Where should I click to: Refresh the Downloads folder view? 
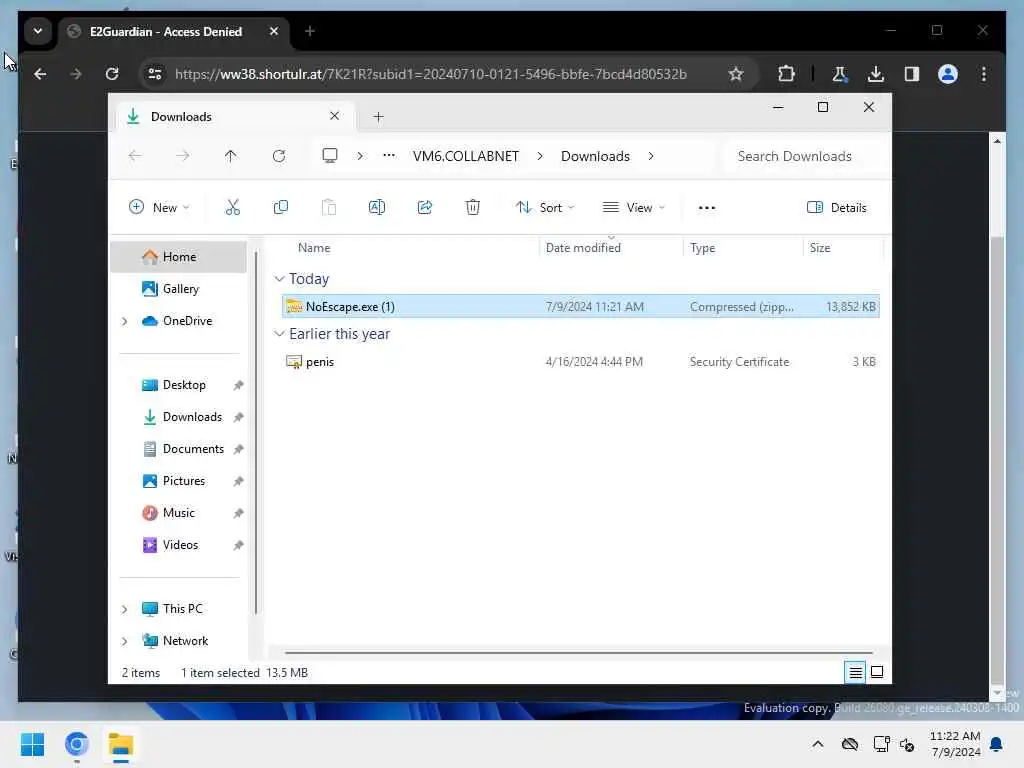click(279, 156)
